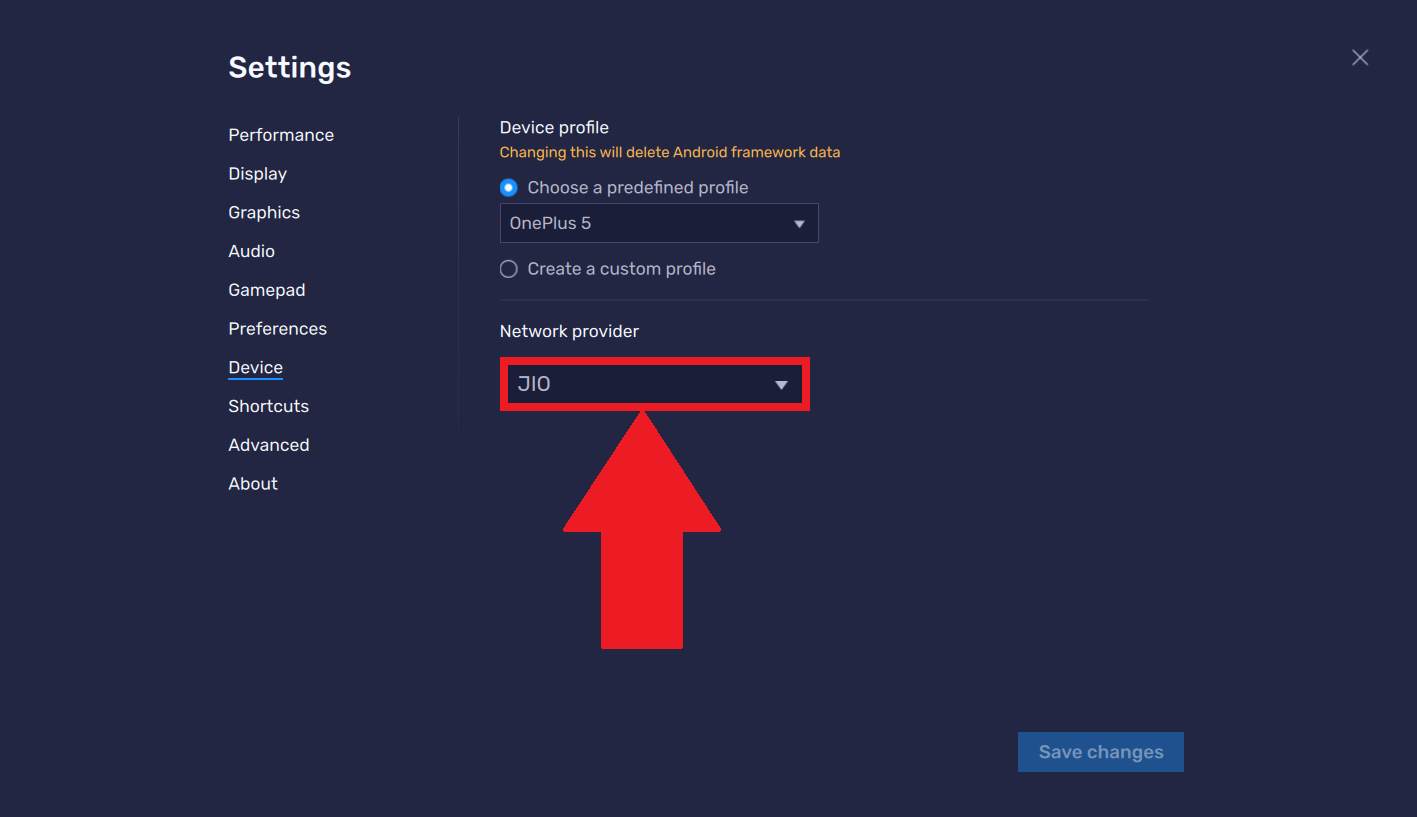This screenshot has height=817, width=1417.
Task: Open the About section
Action: coord(253,484)
